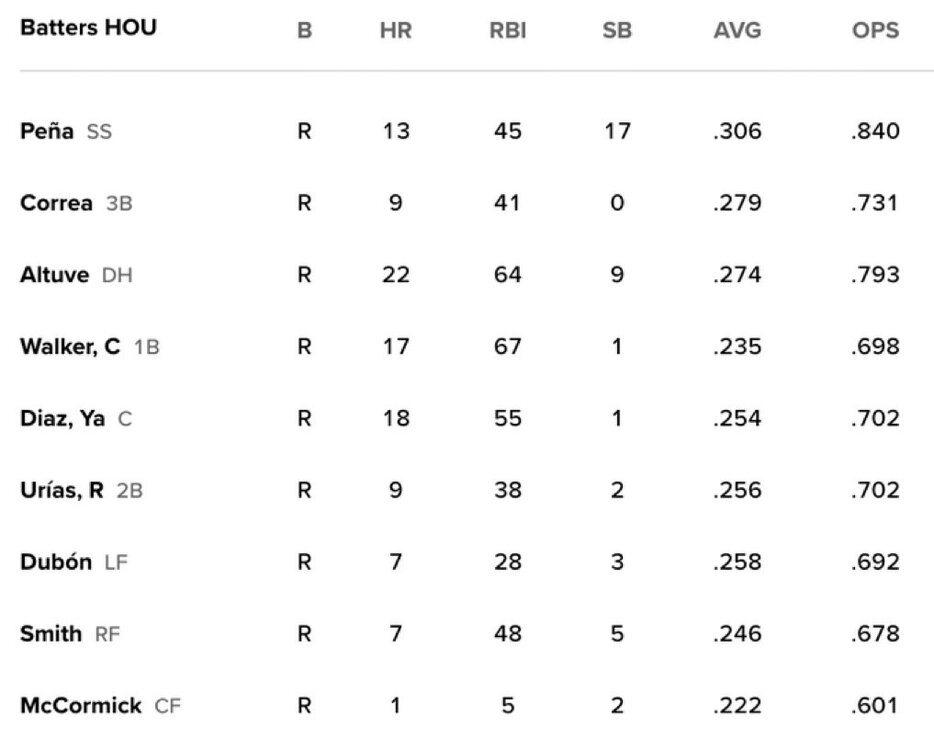This screenshot has width=934, height=750.
Task: Open the Diaz, Ya player link
Action: click(x=62, y=419)
